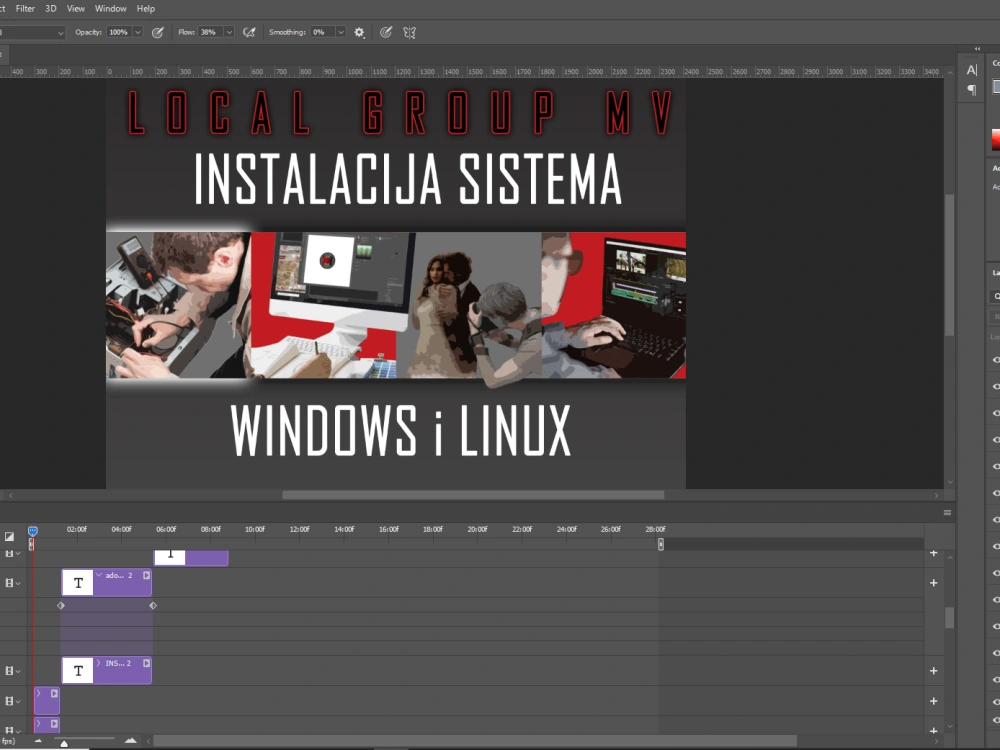
Task: Click the canvas scroll-left arrow
Action: [x=10, y=495]
